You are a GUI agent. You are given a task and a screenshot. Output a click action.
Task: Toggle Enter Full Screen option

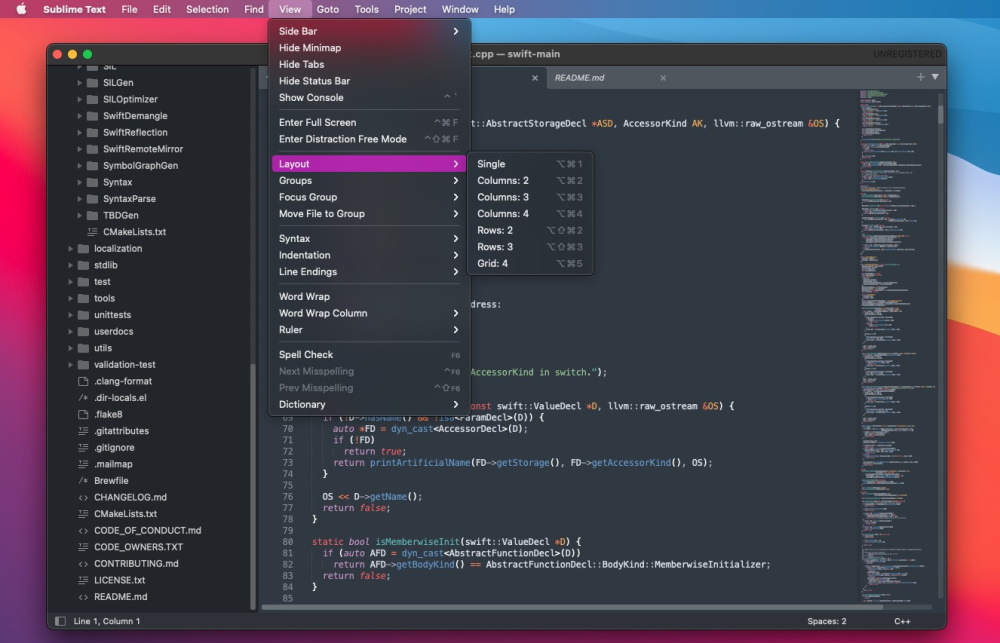point(369,122)
